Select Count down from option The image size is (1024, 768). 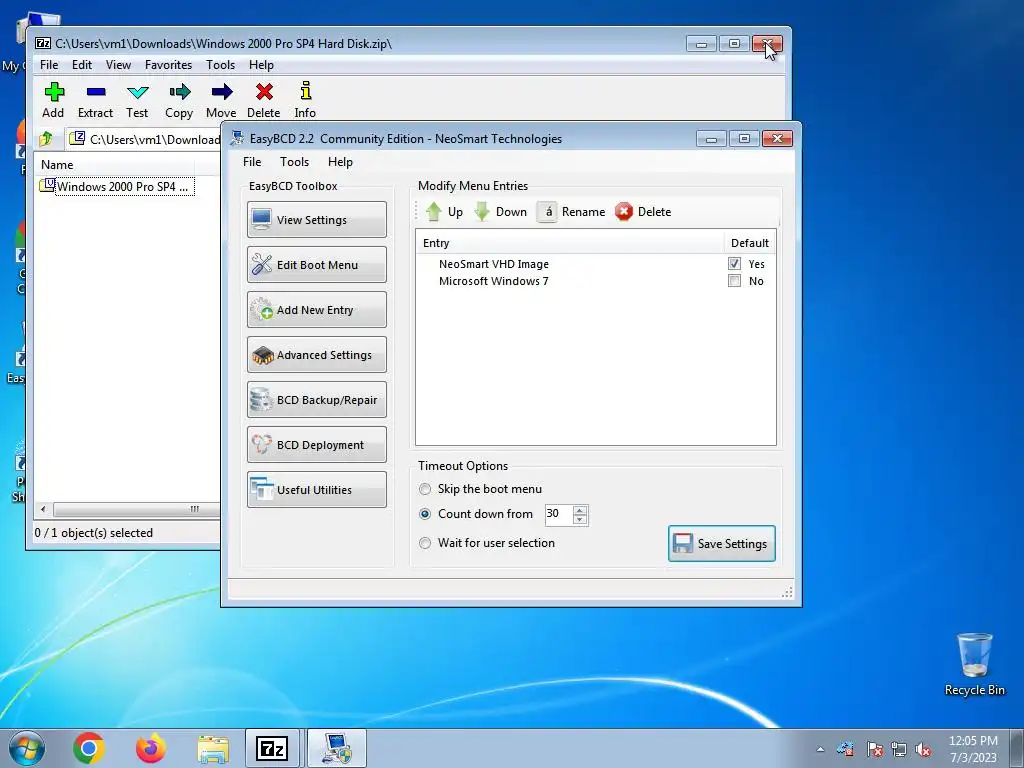(x=425, y=514)
